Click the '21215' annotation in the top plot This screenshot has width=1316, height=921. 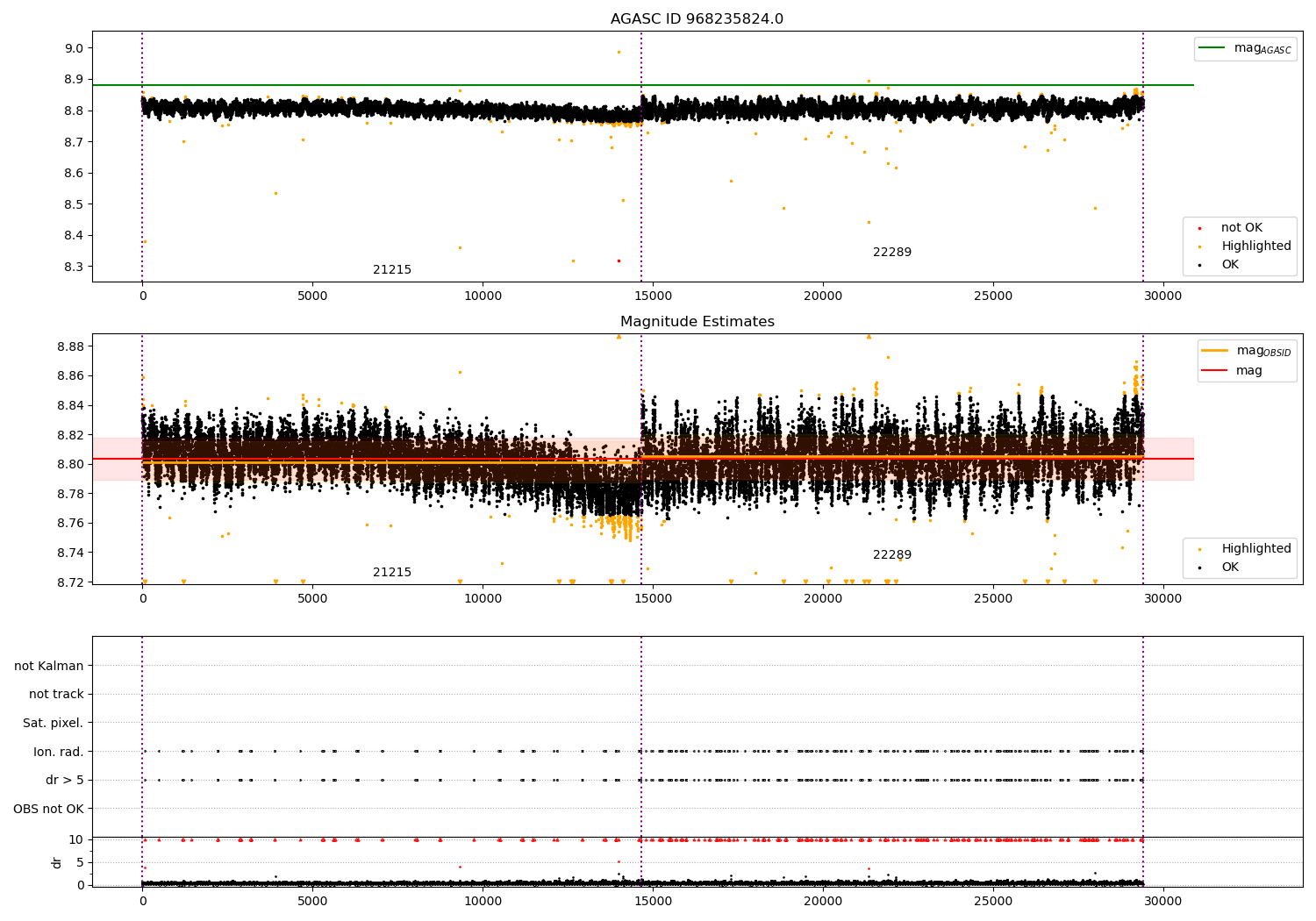pyautogui.click(x=392, y=270)
